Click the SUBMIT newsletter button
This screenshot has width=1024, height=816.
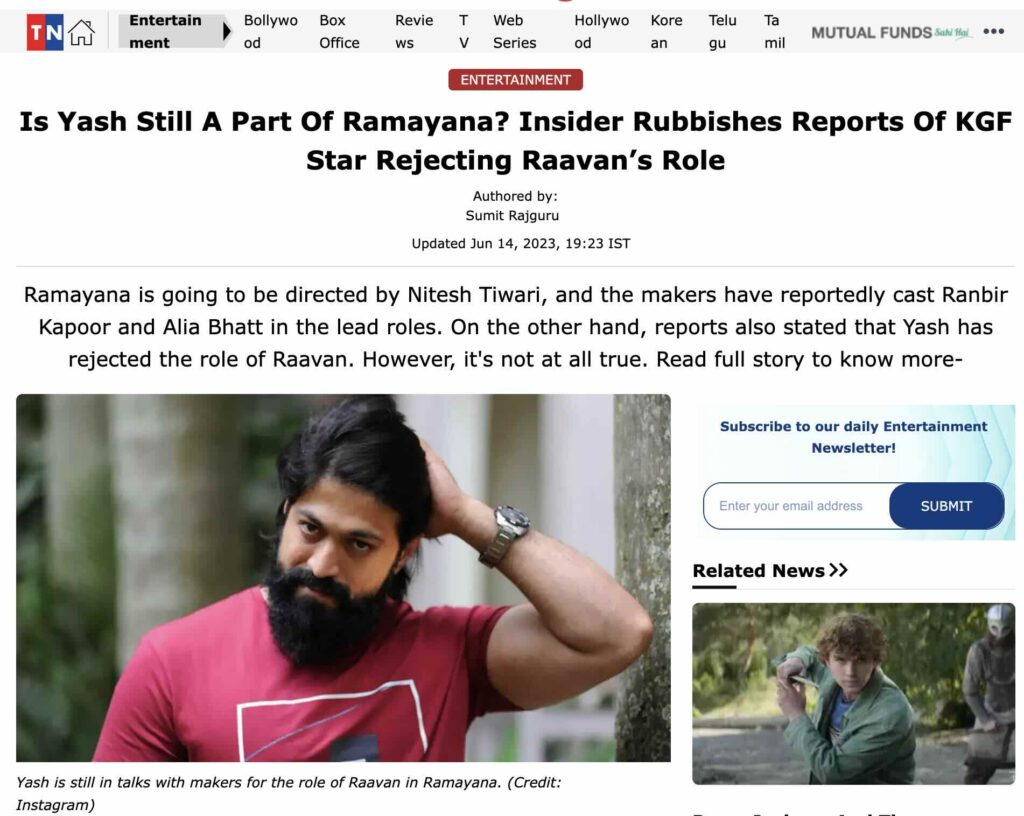point(946,506)
